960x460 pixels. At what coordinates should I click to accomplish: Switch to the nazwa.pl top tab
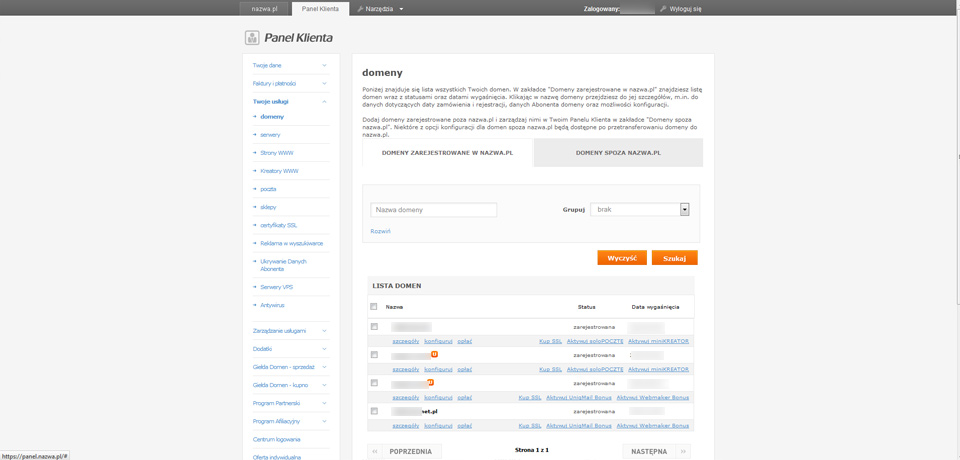[264, 9]
